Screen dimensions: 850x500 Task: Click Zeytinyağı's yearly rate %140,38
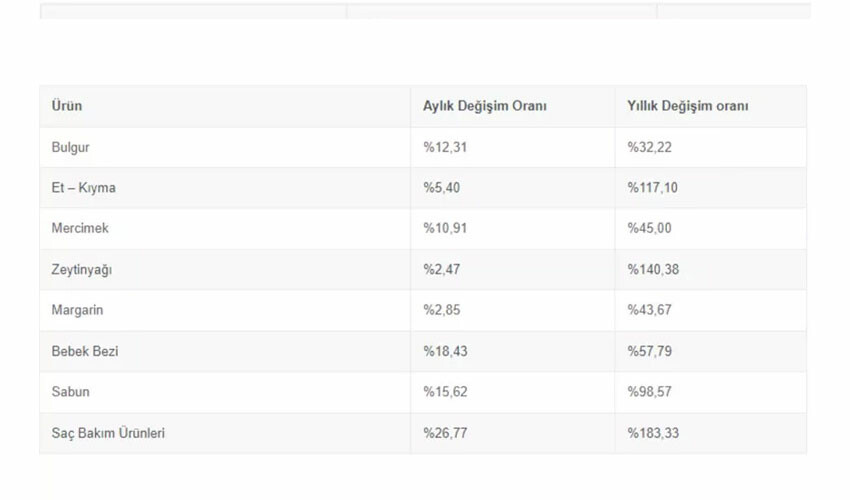[653, 270]
